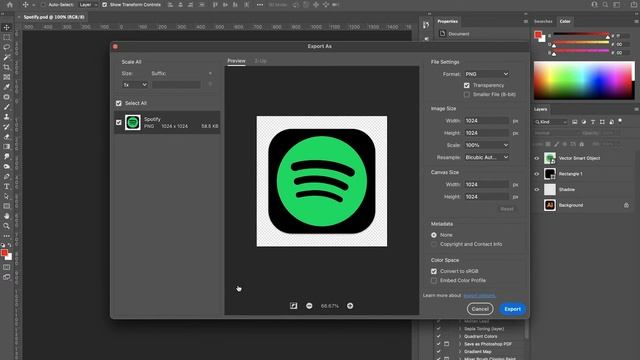Select the Zoom tool in the toolbar
This screenshot has height=360, width=640.
pos(7,226)
